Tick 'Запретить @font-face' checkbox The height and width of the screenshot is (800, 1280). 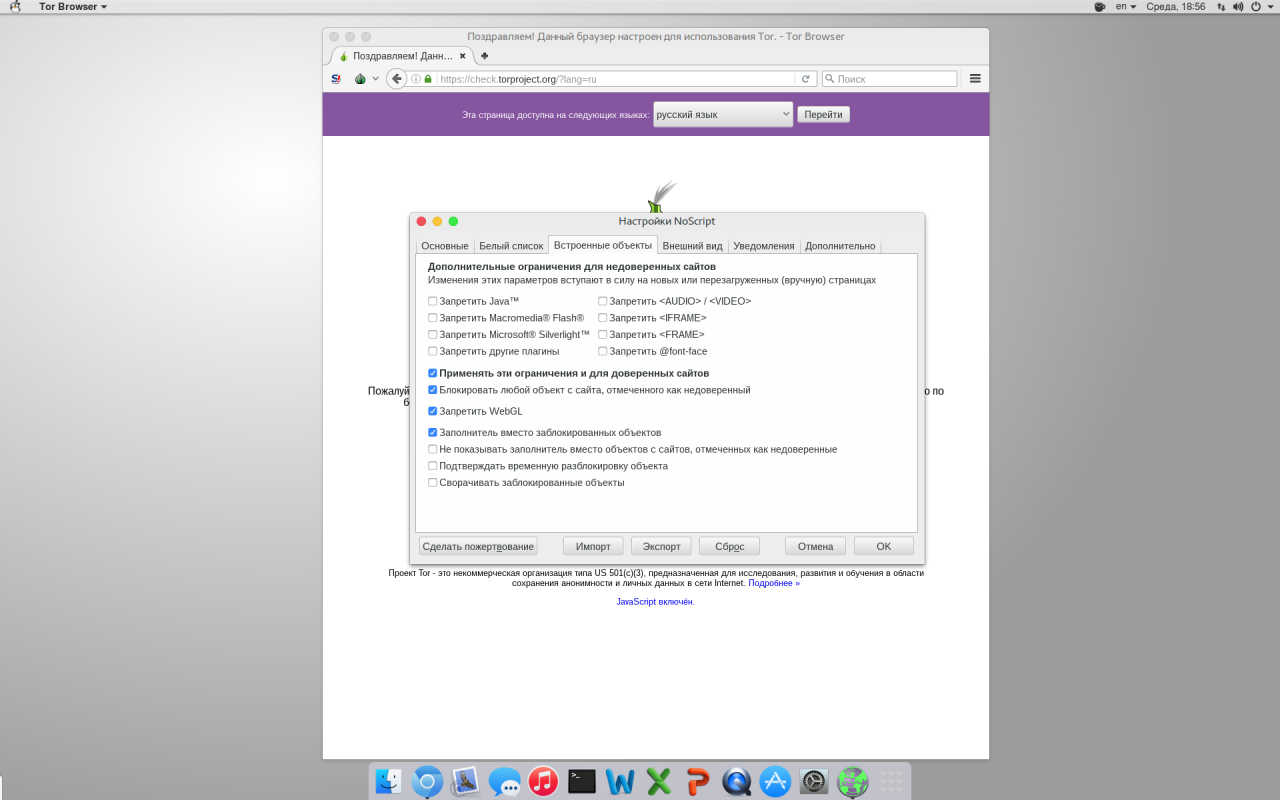[603, 352]
